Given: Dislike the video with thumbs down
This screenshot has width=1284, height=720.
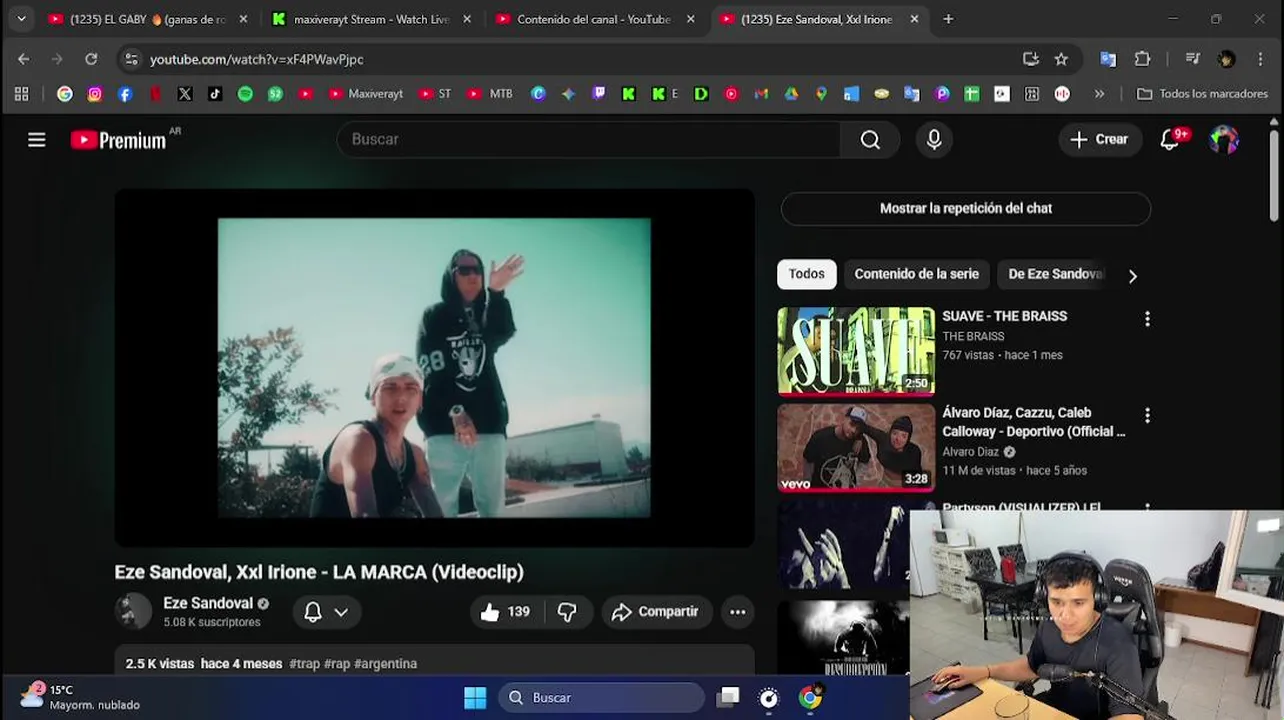Looking at the screenshot, I should click(x=567, y=612).
